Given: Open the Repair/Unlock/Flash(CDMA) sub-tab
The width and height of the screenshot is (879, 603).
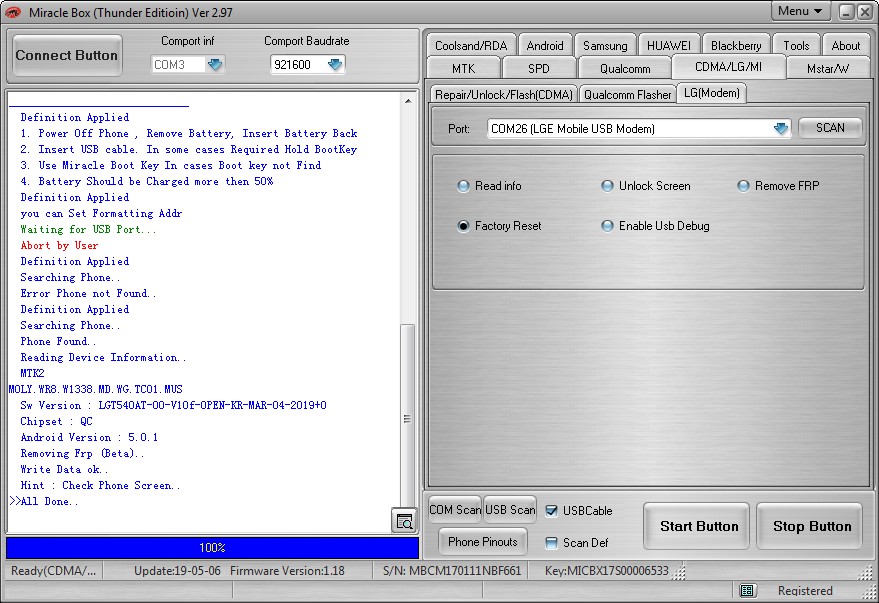Looking at the screenshot, I should click(503, 94).
